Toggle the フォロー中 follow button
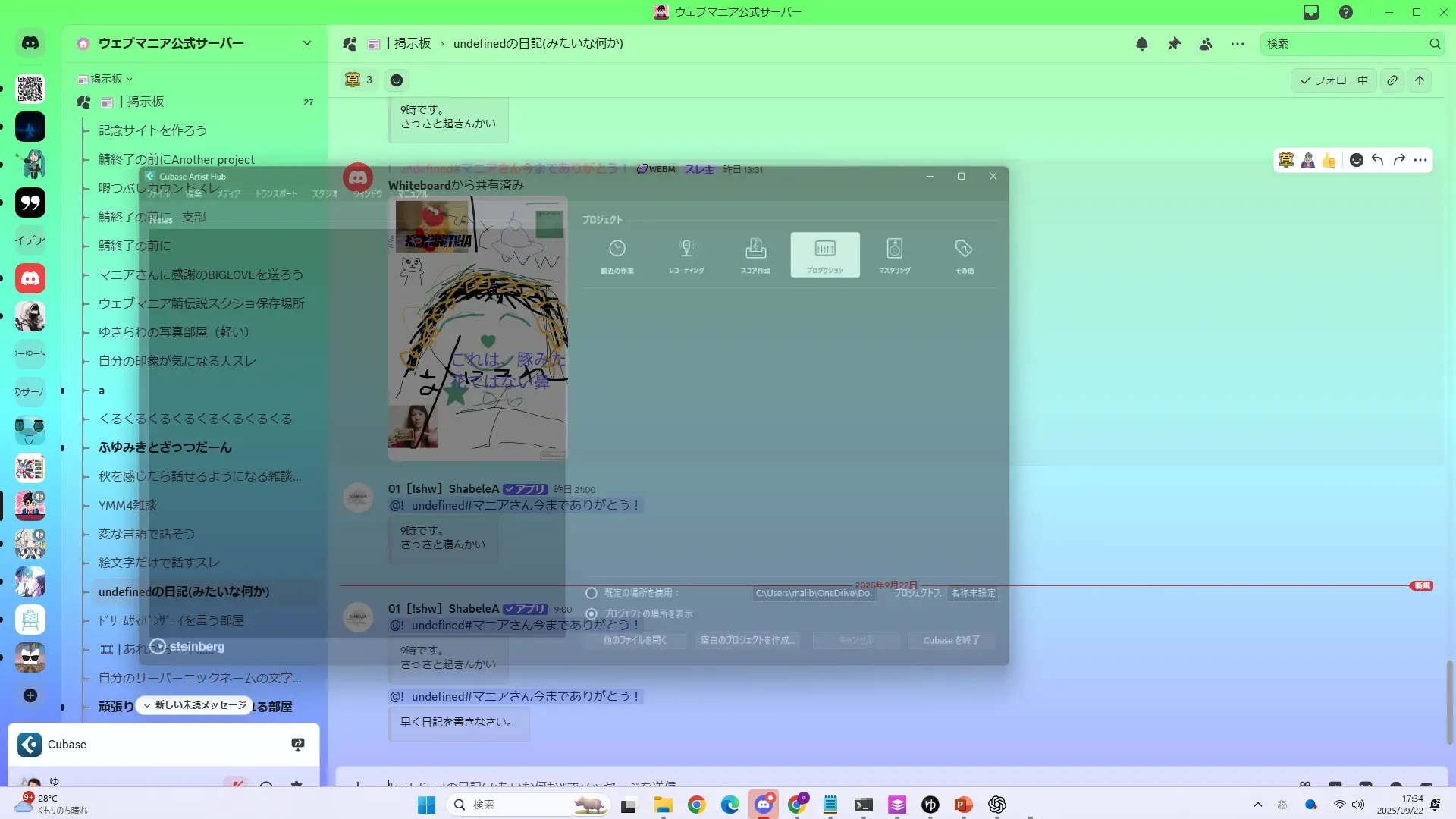This screenshot has width=1456, height=819. (x=1333, y=80)
